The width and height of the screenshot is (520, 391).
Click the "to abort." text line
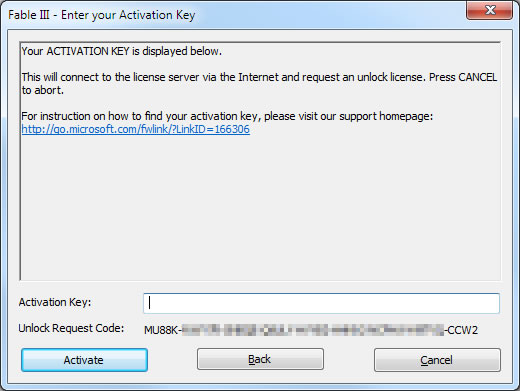[x=43, y=90]
